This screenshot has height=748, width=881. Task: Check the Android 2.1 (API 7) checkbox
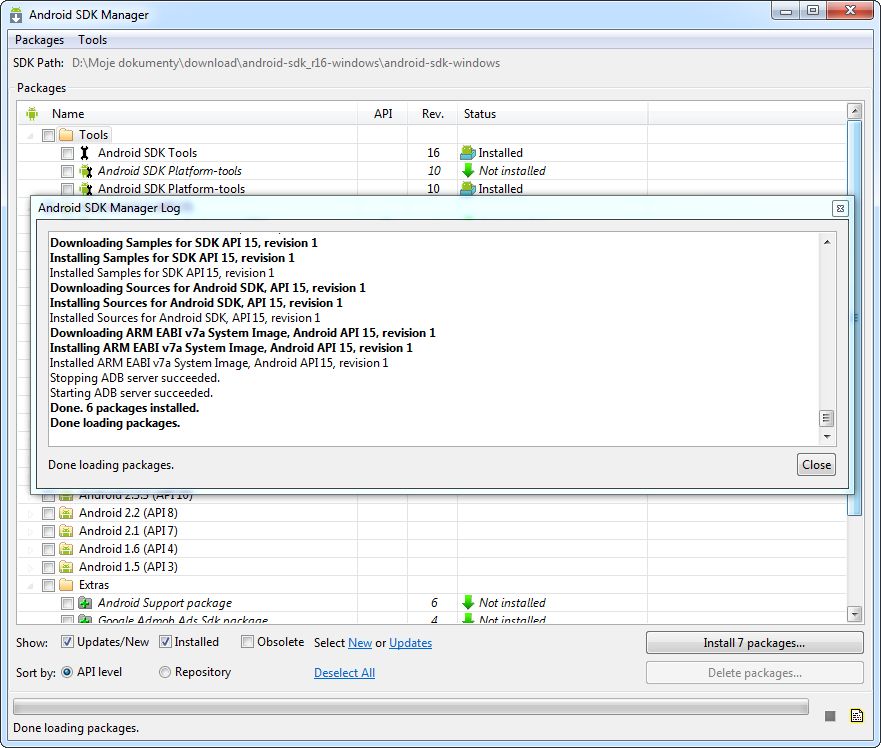[x=48, y=531]
